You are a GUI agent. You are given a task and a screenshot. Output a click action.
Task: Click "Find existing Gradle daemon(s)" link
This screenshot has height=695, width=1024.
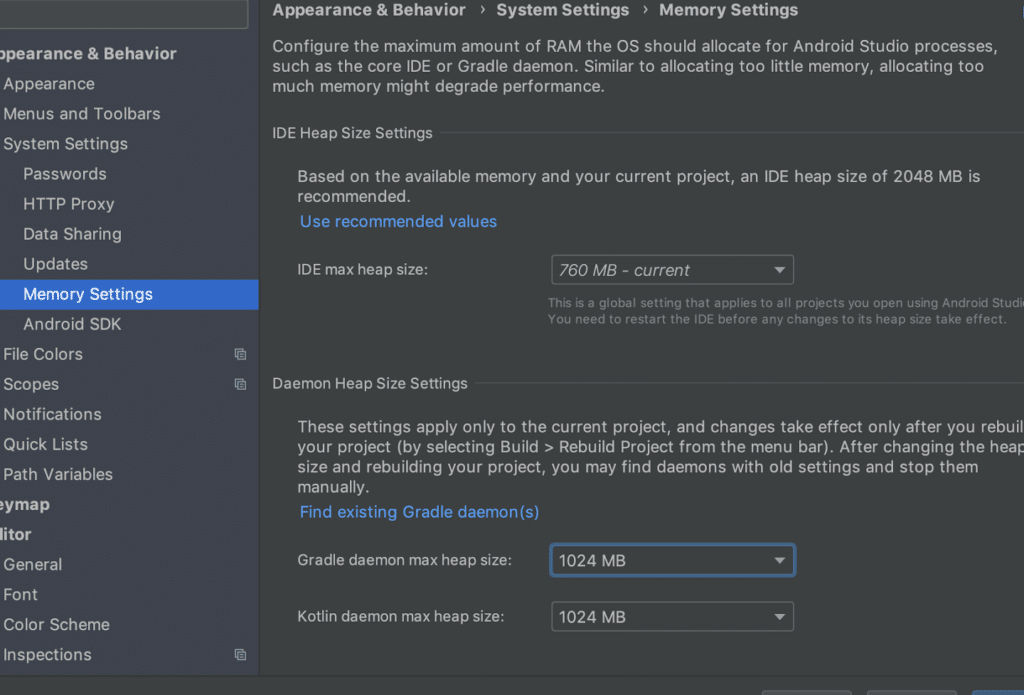(x=419, y=512)
